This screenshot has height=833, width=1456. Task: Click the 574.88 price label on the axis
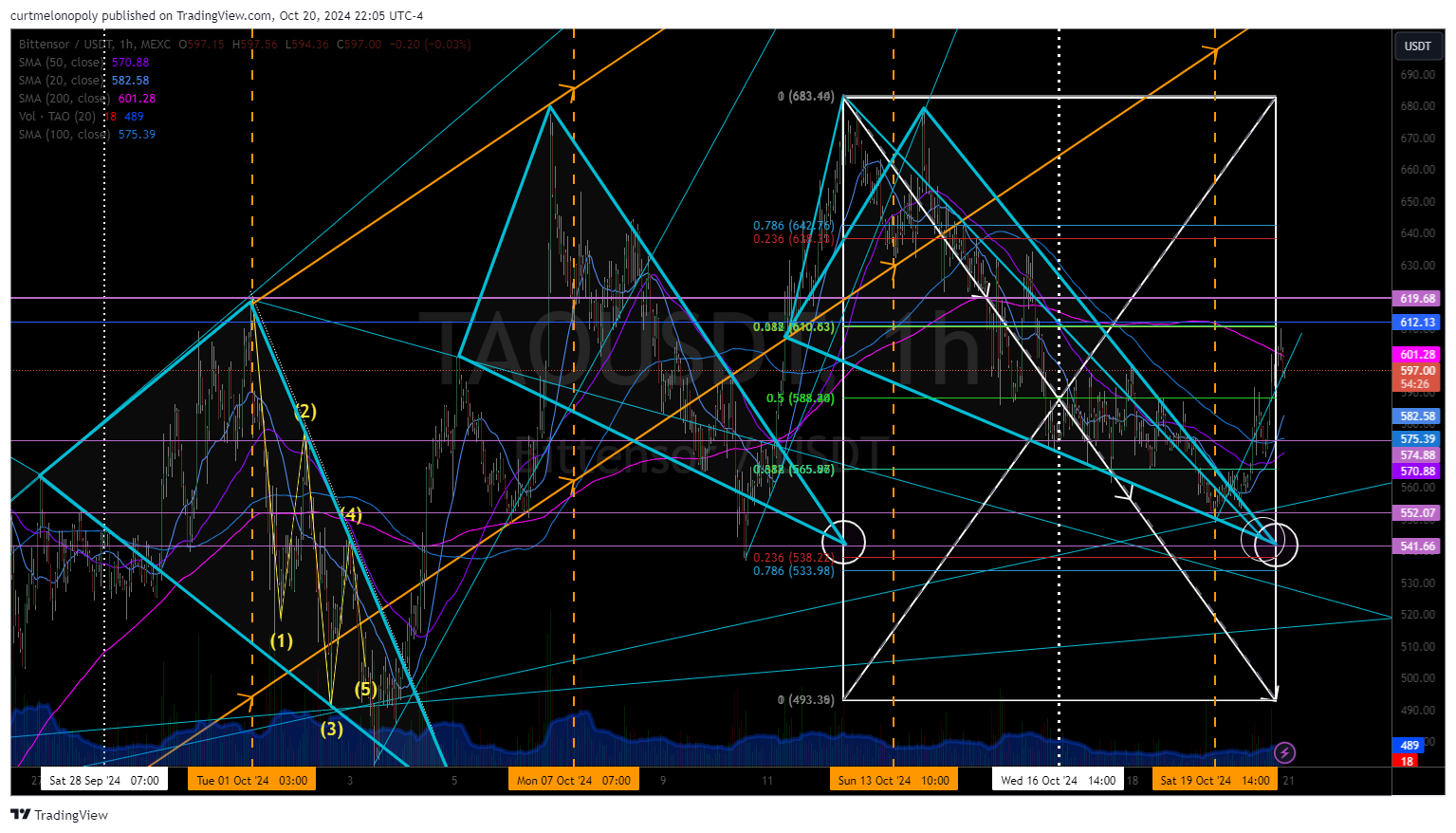[1417, 455]
